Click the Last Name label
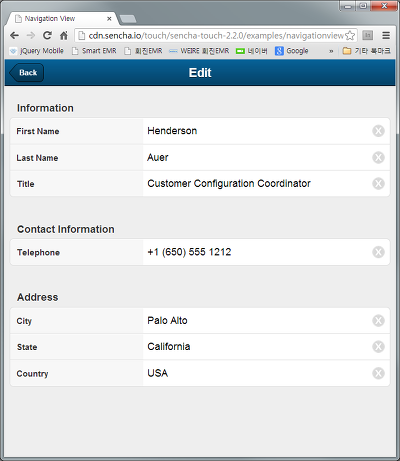Image resolution: width=400 pixels, height=461 pixels. (37, 158)
